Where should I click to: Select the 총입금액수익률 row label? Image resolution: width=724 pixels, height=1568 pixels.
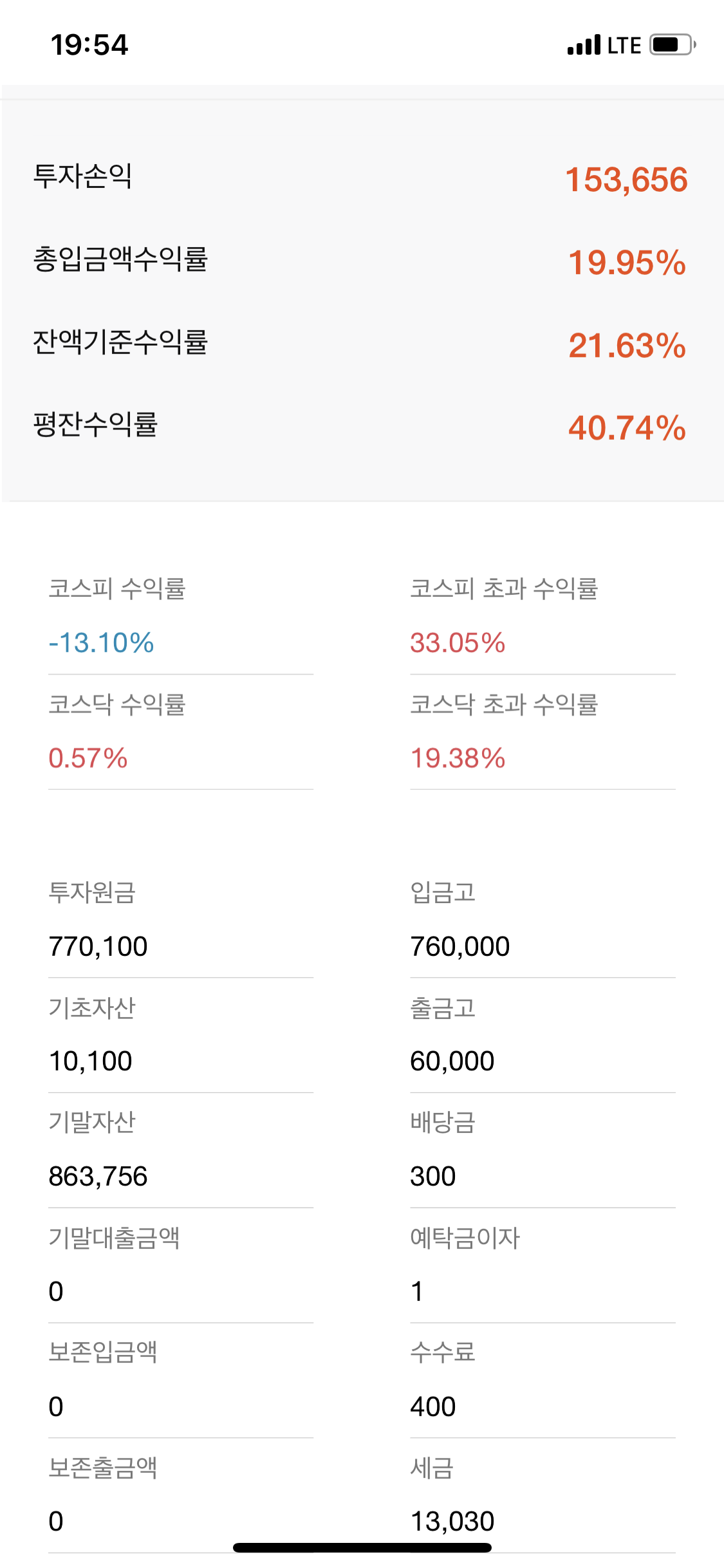(120, 259)
